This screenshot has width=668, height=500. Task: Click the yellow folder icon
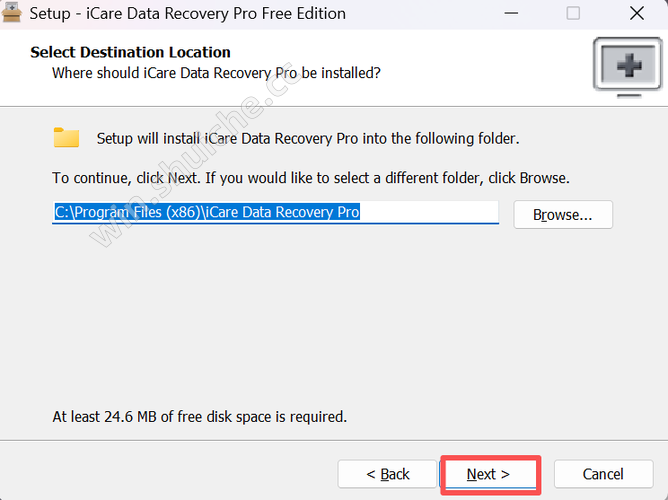pos(67,138)
